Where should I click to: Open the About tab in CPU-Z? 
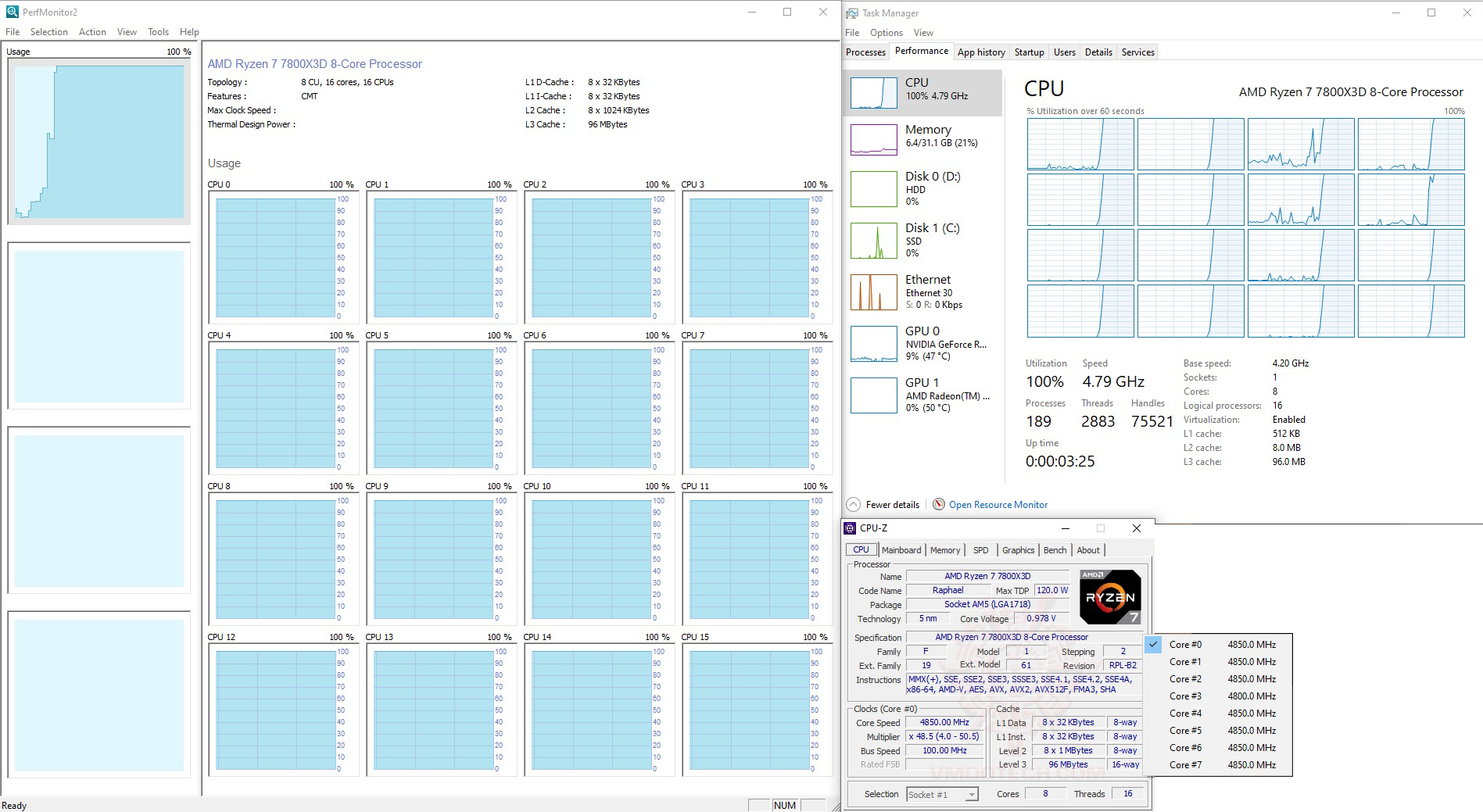click(1088, 550)
